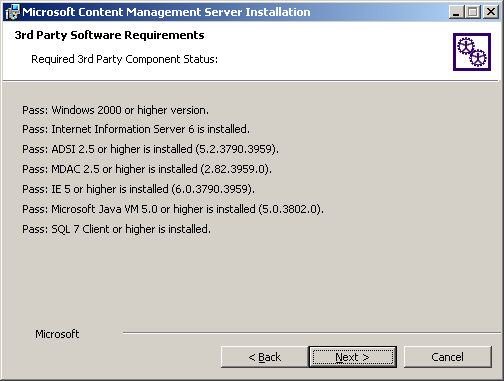Click the installer icon in the title bar

(x=13, y=12)
